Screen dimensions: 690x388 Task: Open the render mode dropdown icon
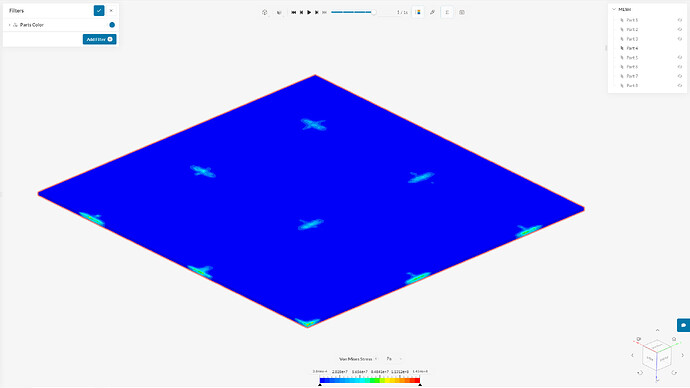coord(279,12)
